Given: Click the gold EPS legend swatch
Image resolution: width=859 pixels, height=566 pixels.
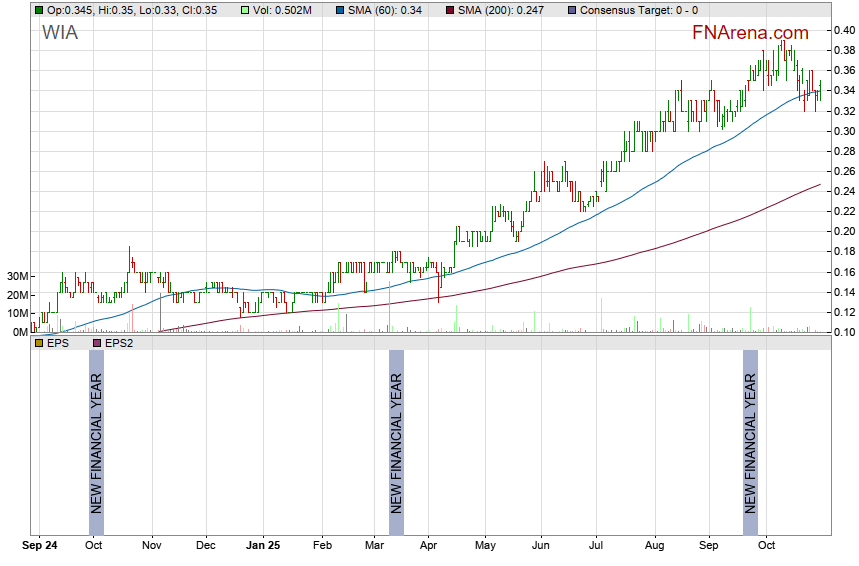Looking at the screenshot, I should [39, 343].
